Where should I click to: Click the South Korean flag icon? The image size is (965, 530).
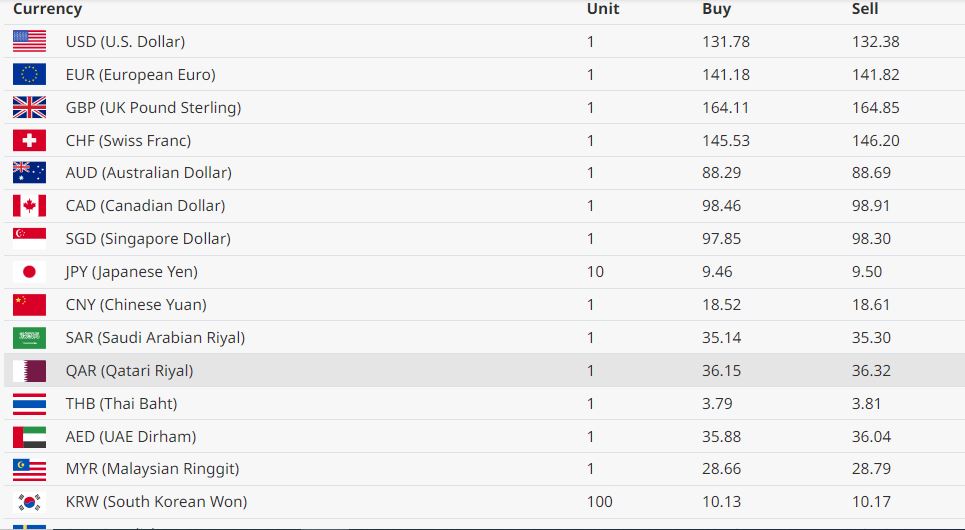[29, 501]
